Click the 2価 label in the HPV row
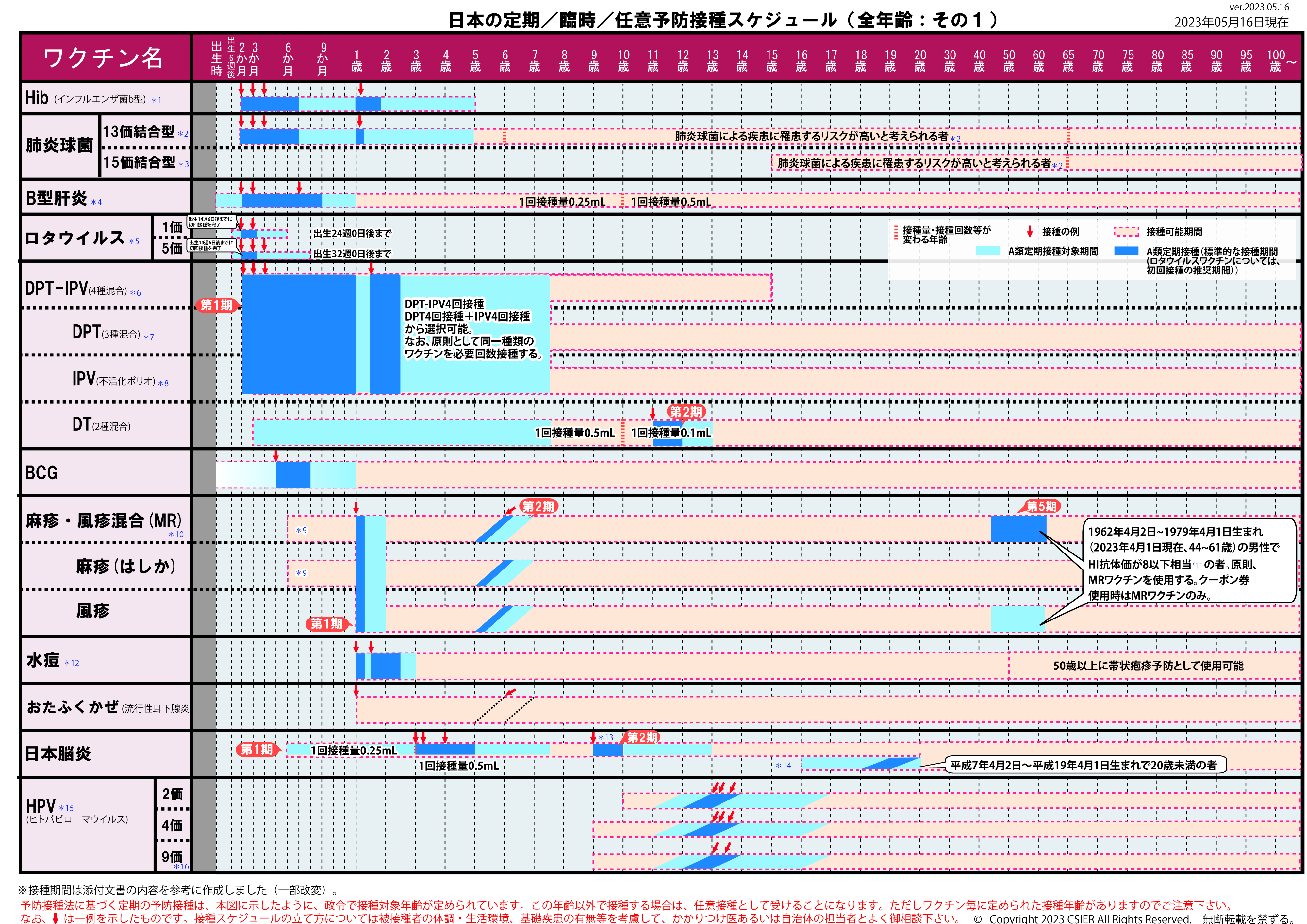The height and width of the screenshot is (924, 1307). pos(173,794)
